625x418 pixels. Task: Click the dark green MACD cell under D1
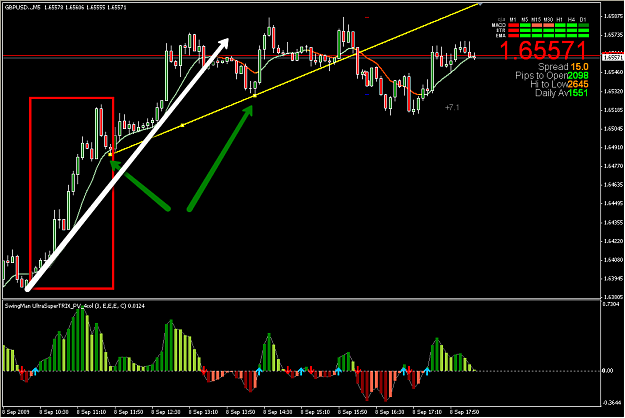584,25
